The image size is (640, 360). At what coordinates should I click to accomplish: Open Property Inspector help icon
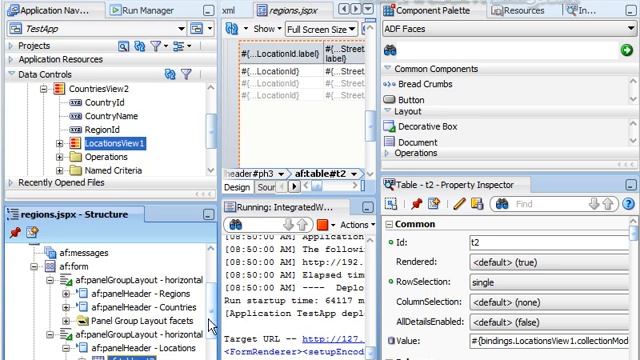pos(629,204)
